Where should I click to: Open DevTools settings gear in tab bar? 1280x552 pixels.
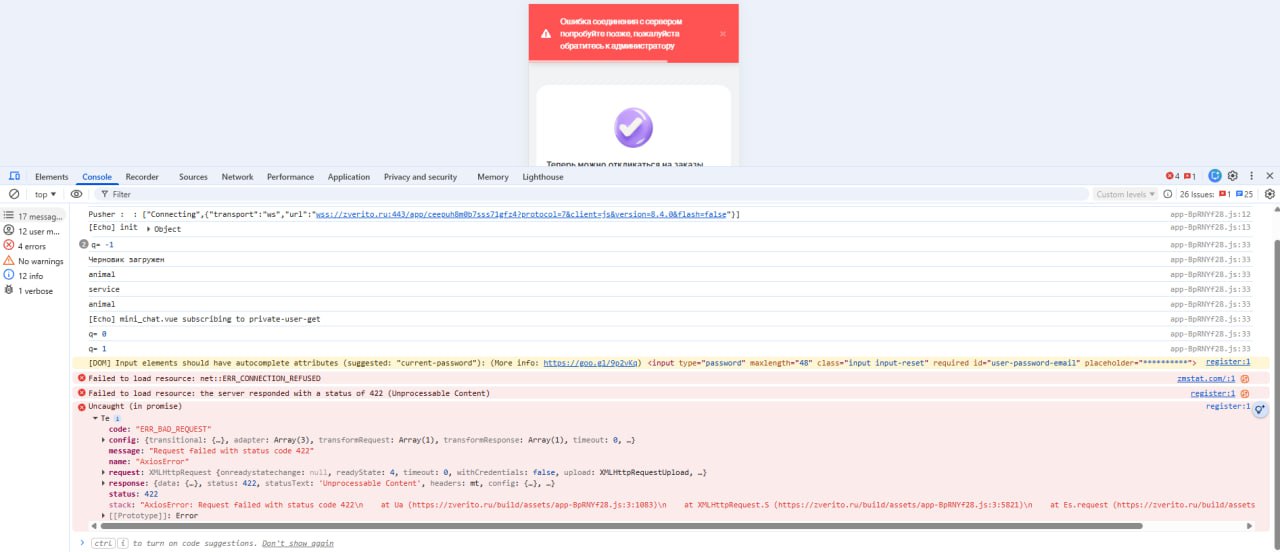coord(1233,176)
